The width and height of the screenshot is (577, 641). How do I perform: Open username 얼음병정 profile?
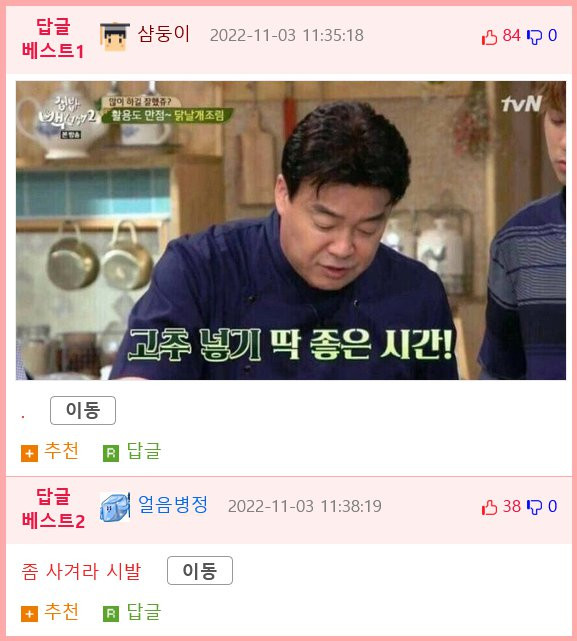coord(173,505)
